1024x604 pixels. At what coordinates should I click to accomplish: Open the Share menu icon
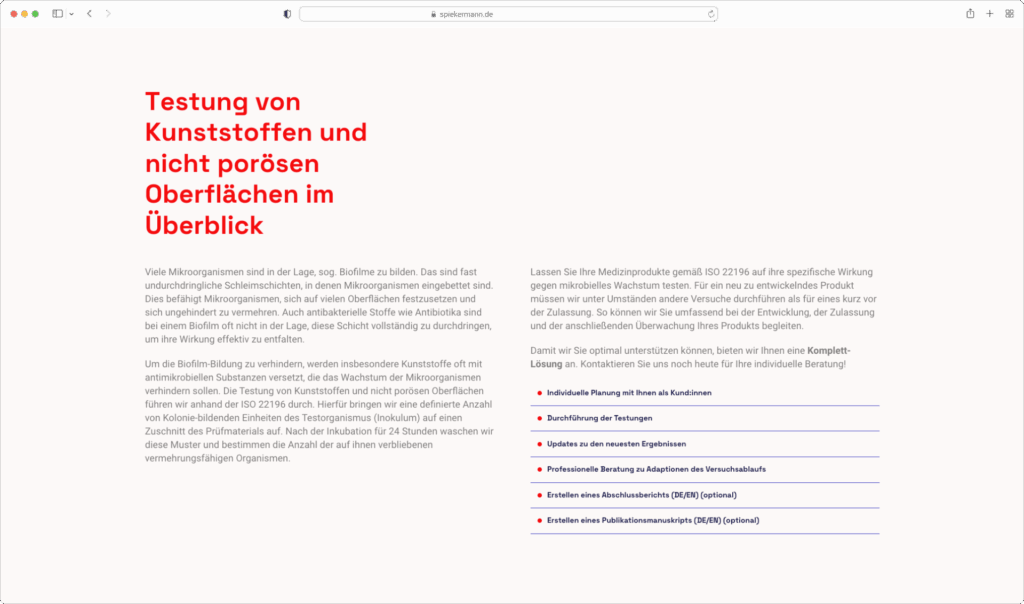968,14
